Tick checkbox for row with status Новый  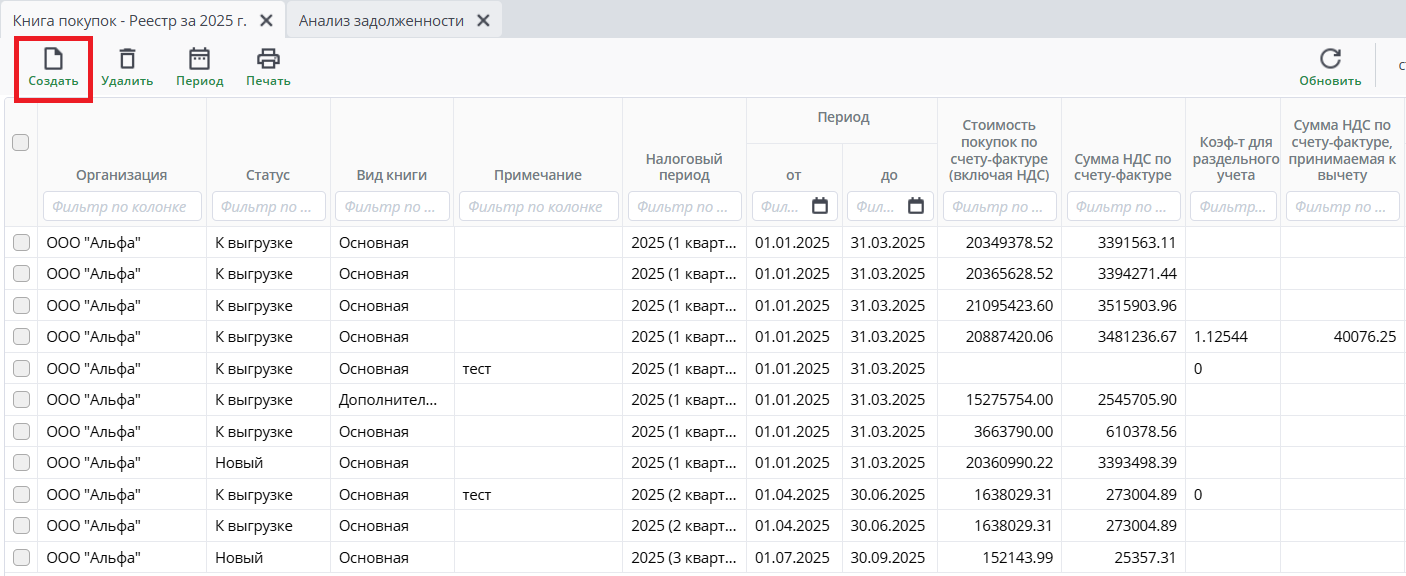point(21,463)
